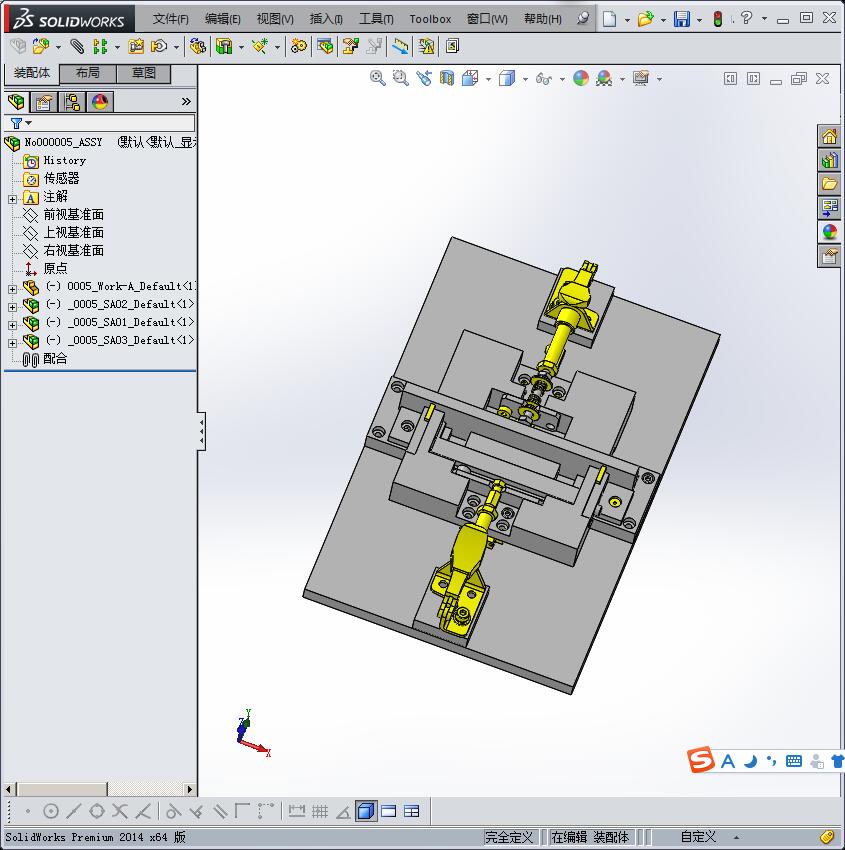Click the Insert Components icon

point(41,47)
